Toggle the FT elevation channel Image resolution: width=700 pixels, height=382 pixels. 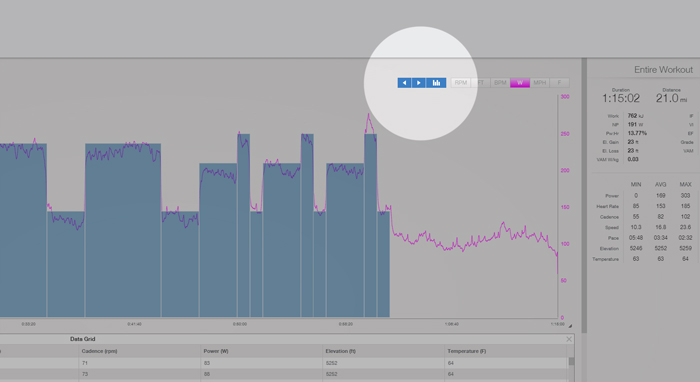pyautogui.click(x=481, y=83)
